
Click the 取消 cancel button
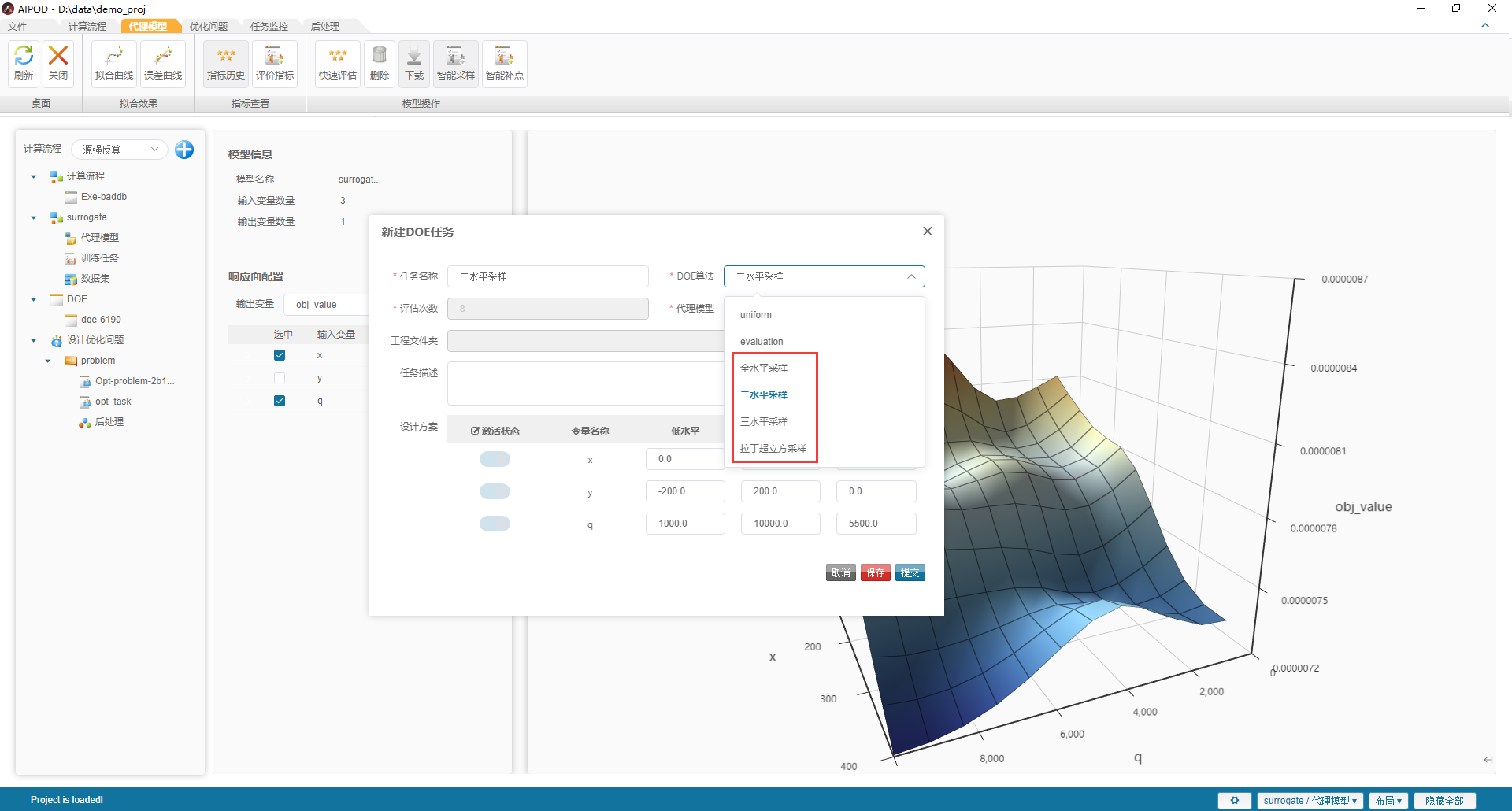coord(841,572)
